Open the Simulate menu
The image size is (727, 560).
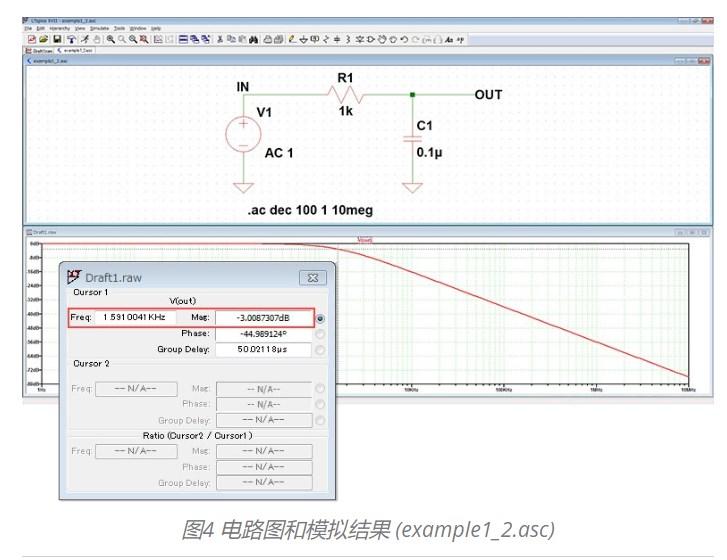click(x=99, y=28)
